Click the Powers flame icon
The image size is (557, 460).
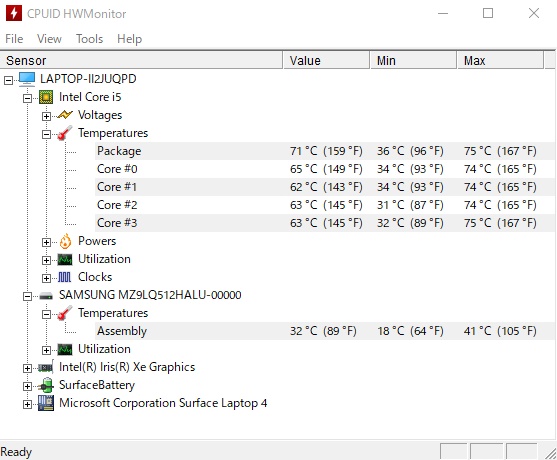tap(65, 241)
